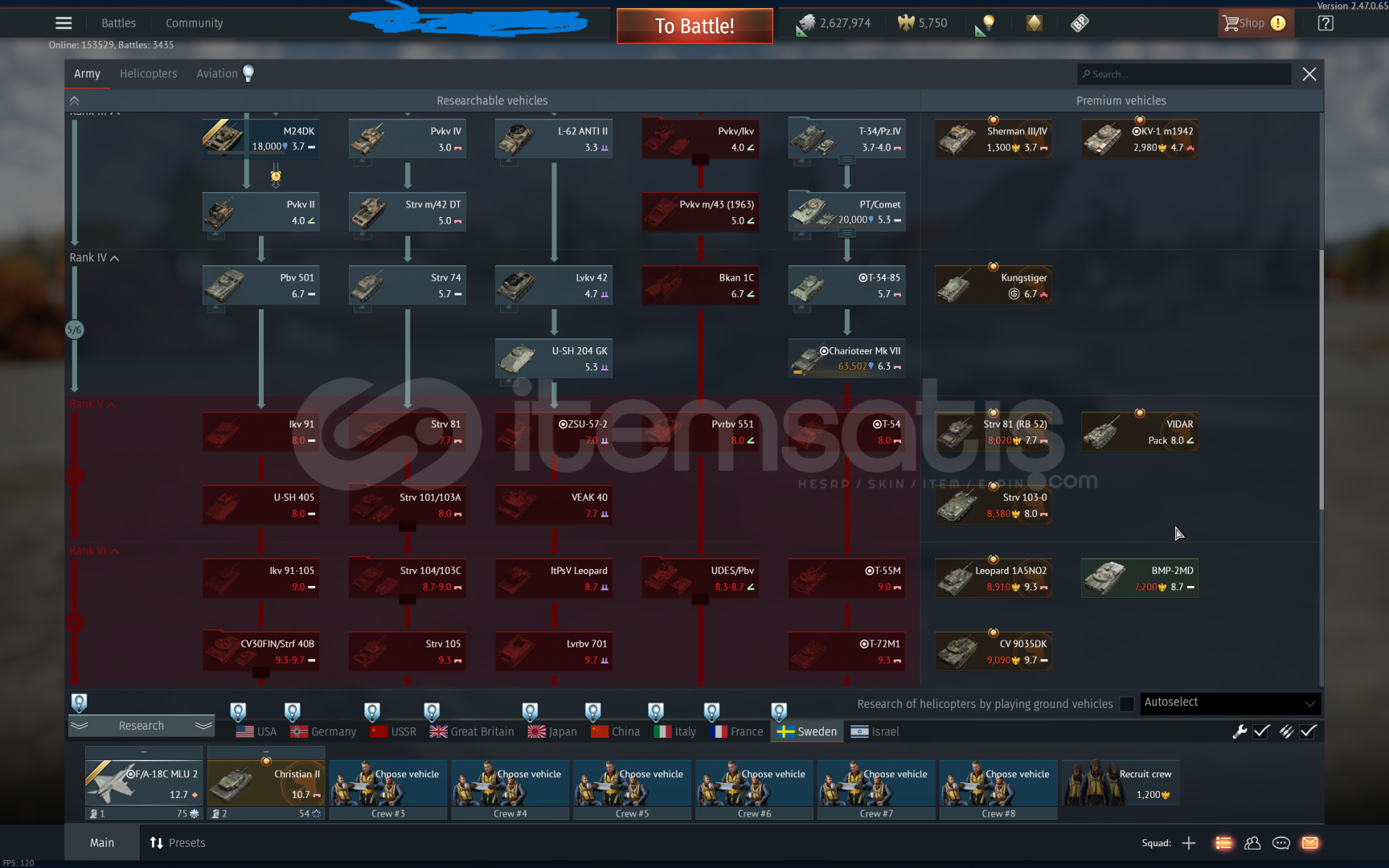Select the Strv 103-0 premium vehicle
Viewport: 1389px width, 868px height.
pyautogui.click(x=994, y=505)
